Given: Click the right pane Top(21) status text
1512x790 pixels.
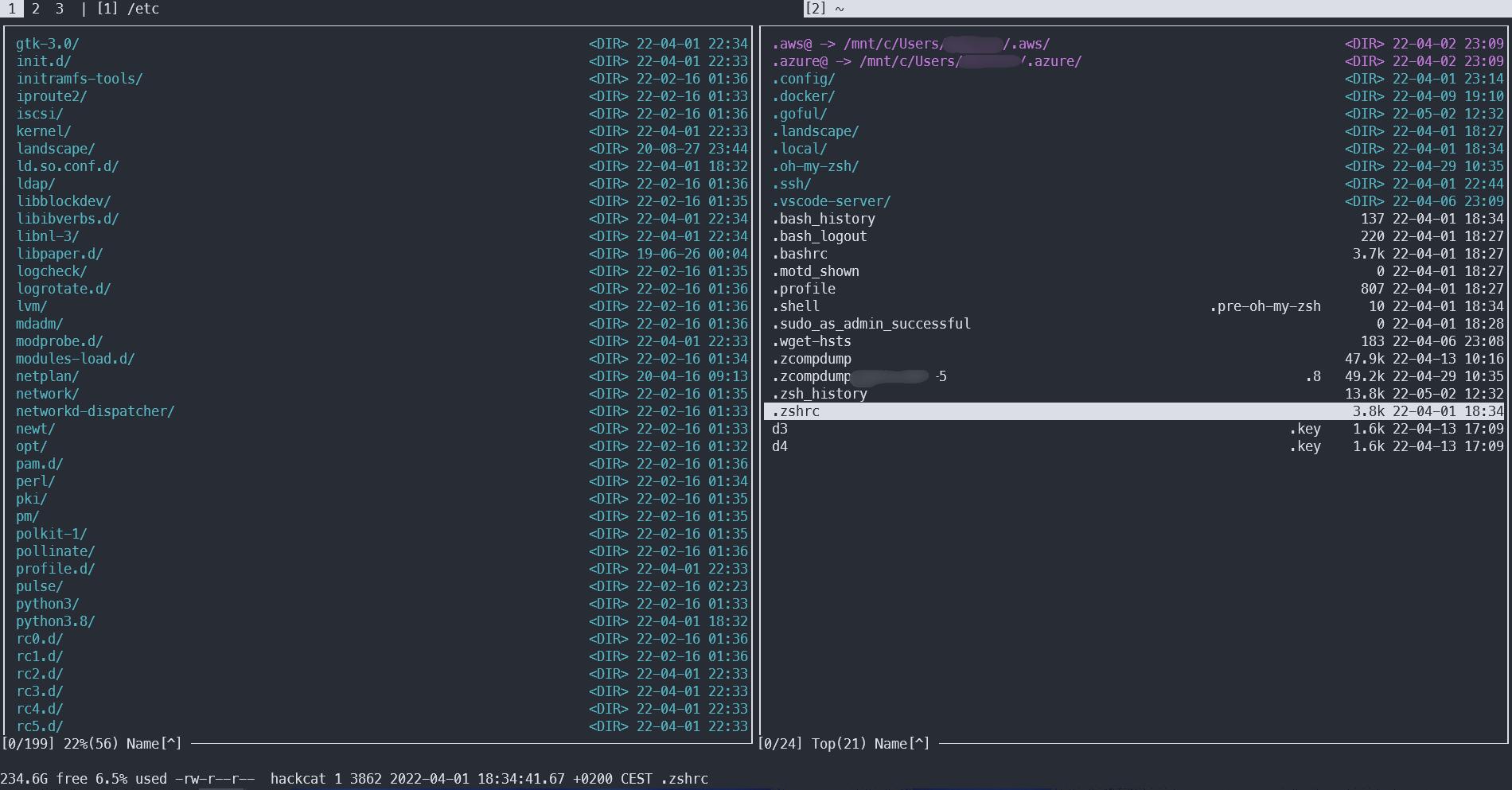Looking at the screenshot, I should (839, 744).
